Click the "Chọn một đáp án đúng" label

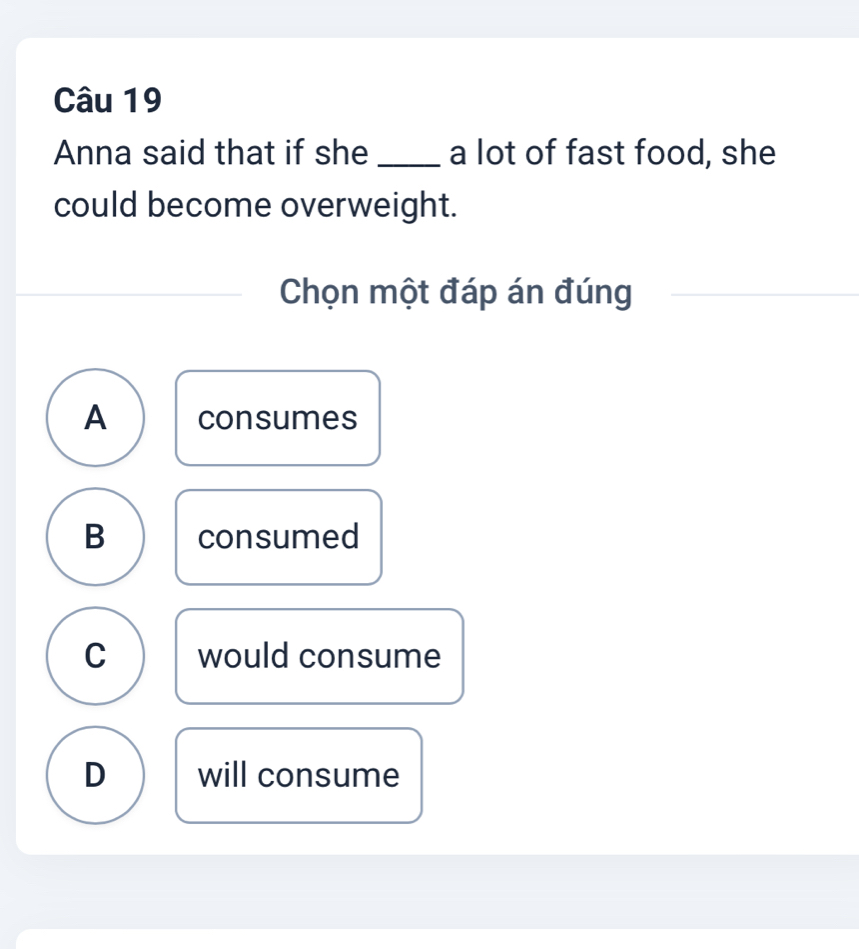[x=456, y=293]
